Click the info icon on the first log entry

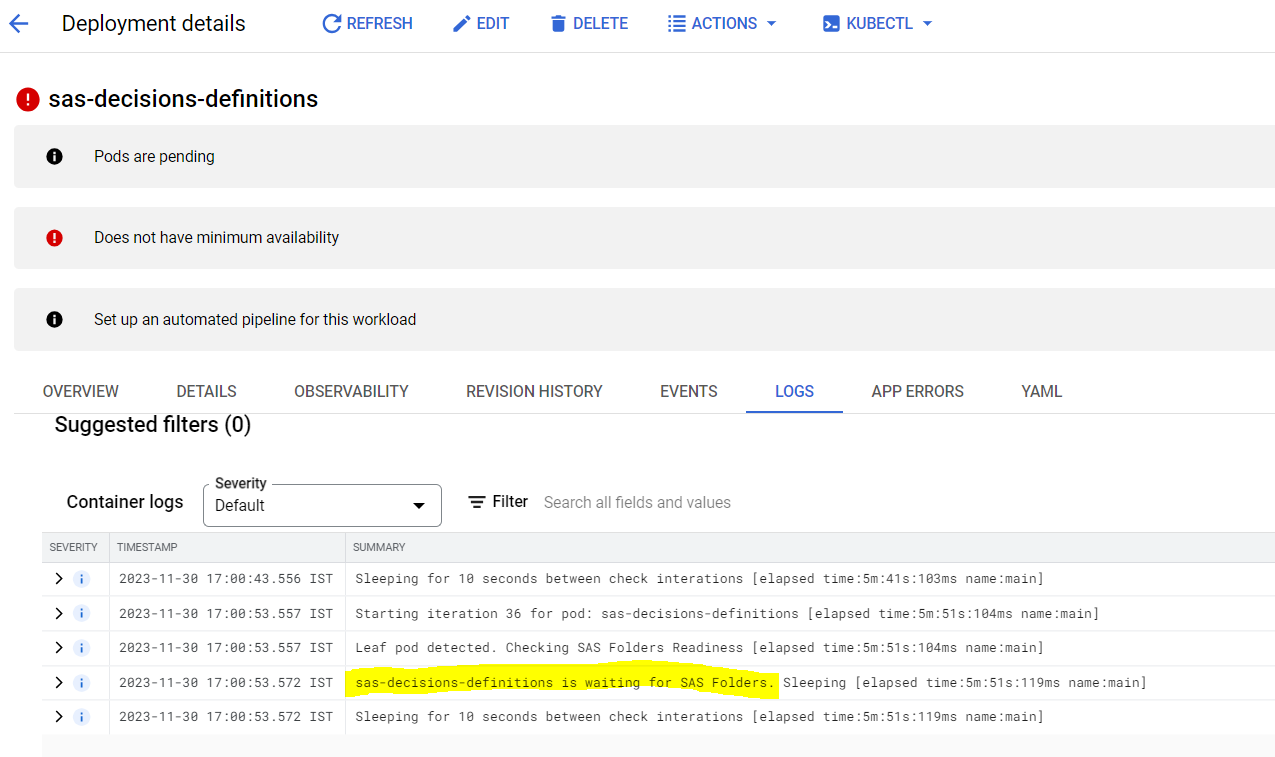81,578
